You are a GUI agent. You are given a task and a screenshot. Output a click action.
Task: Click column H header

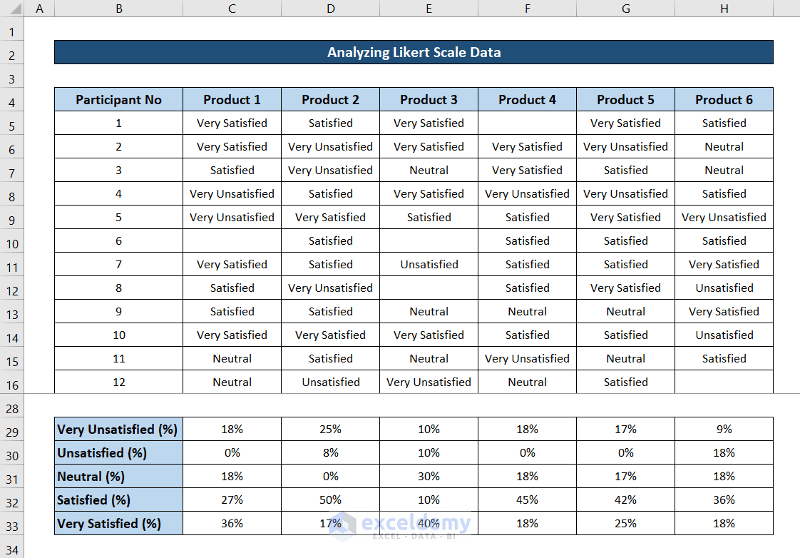pyautogui.click(x=724, y=9)
